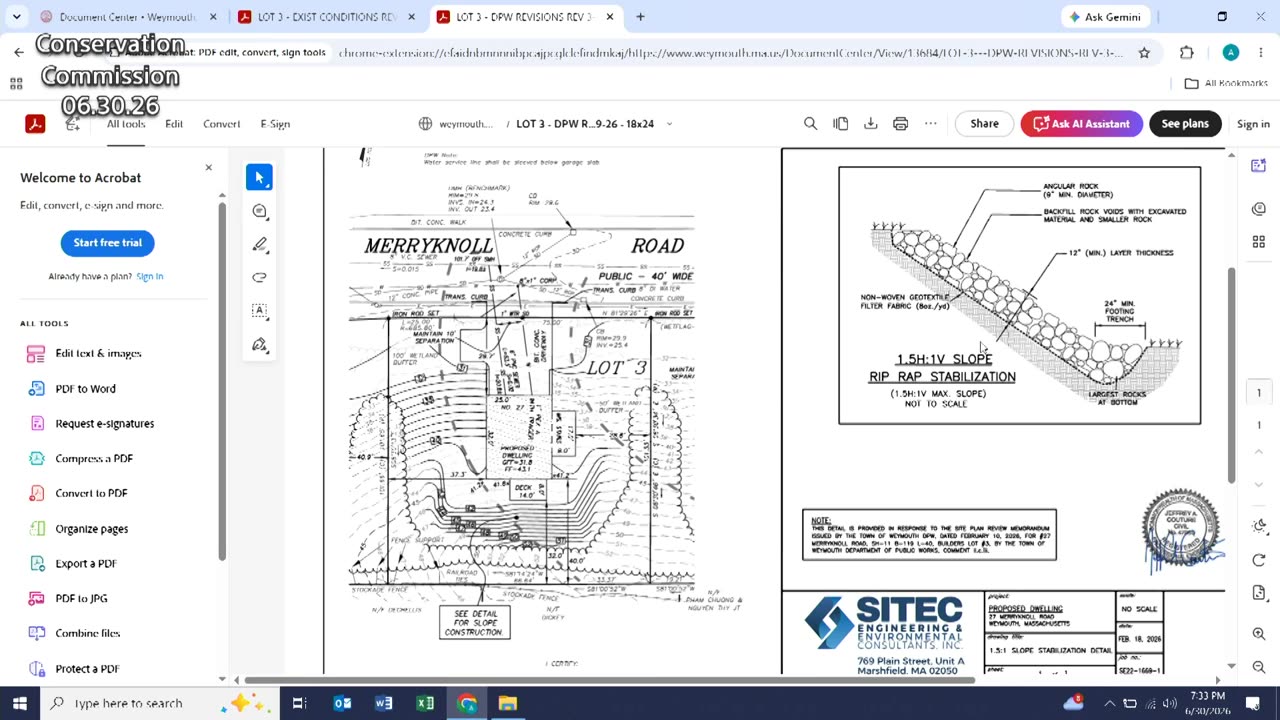Viewport: 1280px width, 720px height.
Task: Open the browser extensions puzzle icon
Action: (x=1187, y=52)
